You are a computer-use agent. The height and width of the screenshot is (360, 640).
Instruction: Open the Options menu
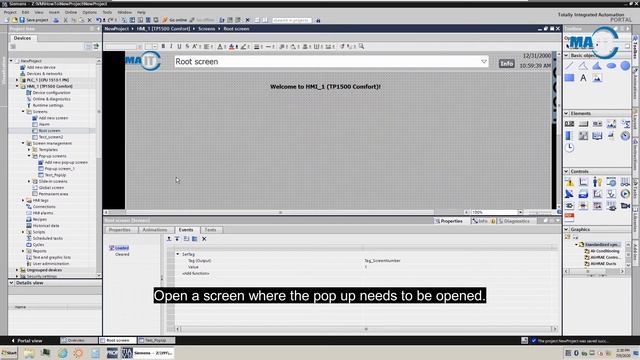pyautogui.click(x=89, y=12)
